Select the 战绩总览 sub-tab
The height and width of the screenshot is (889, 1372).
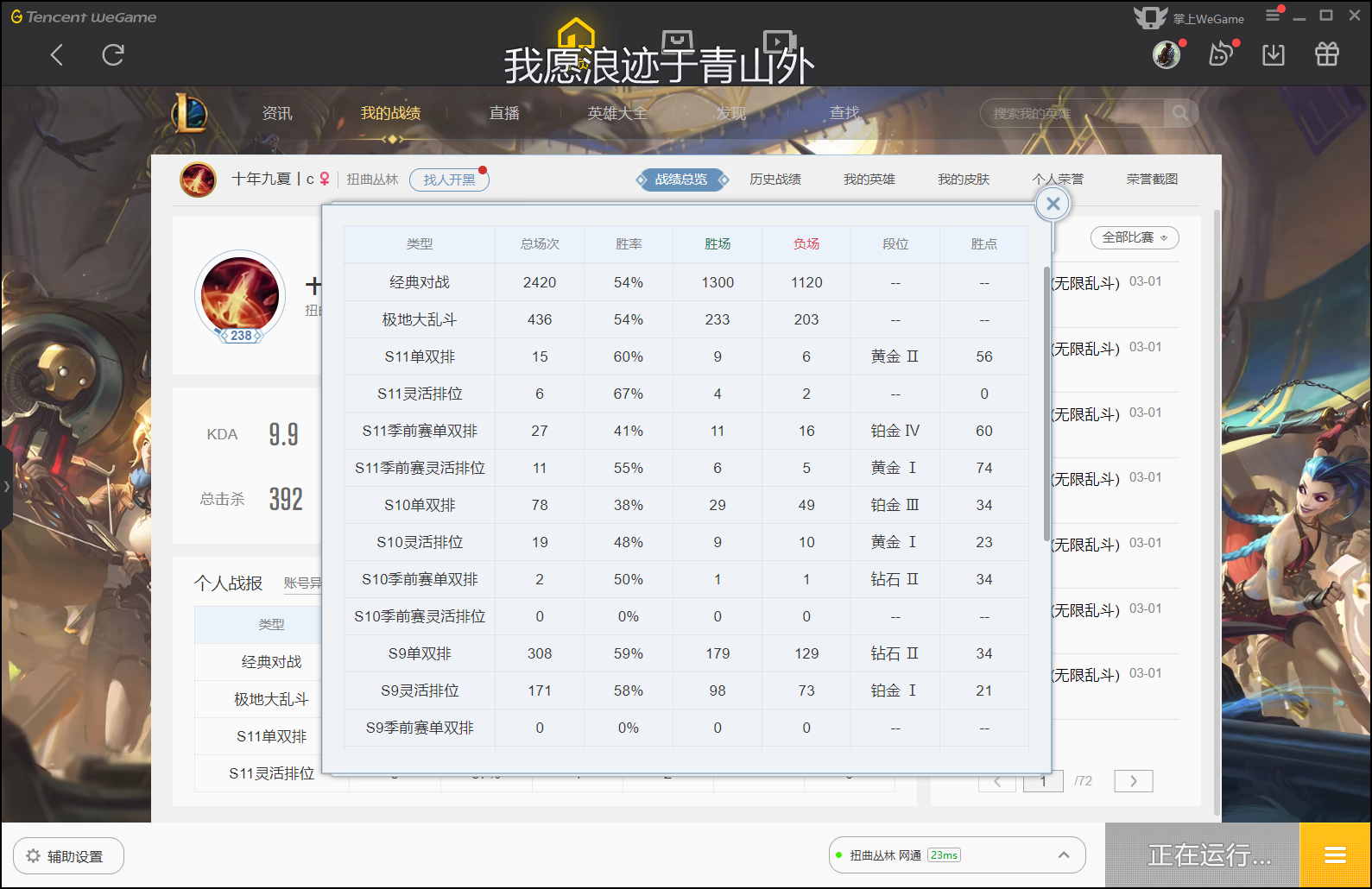point(681,180)
